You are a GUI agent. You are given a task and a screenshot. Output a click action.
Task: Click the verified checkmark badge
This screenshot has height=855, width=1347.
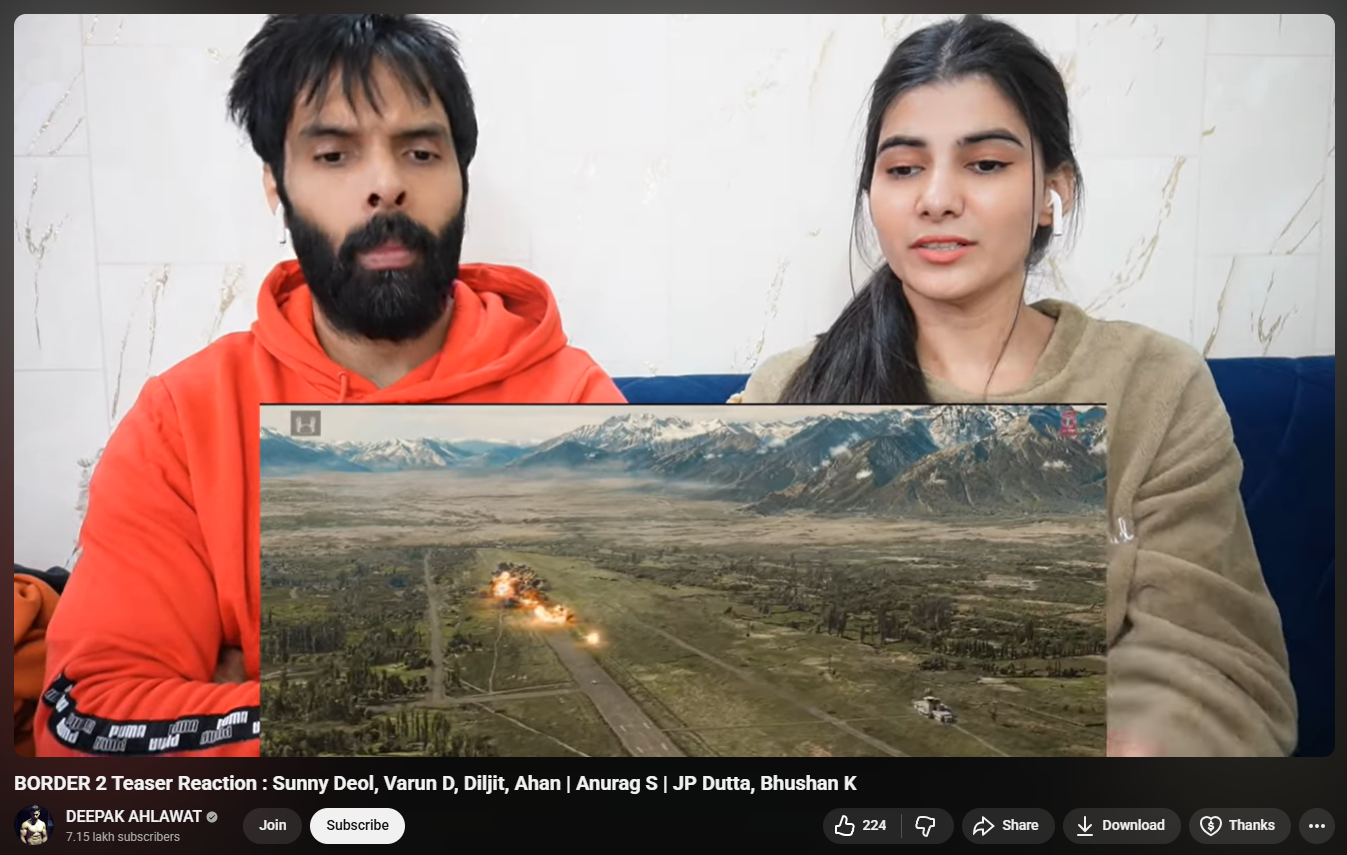(212, 817)
